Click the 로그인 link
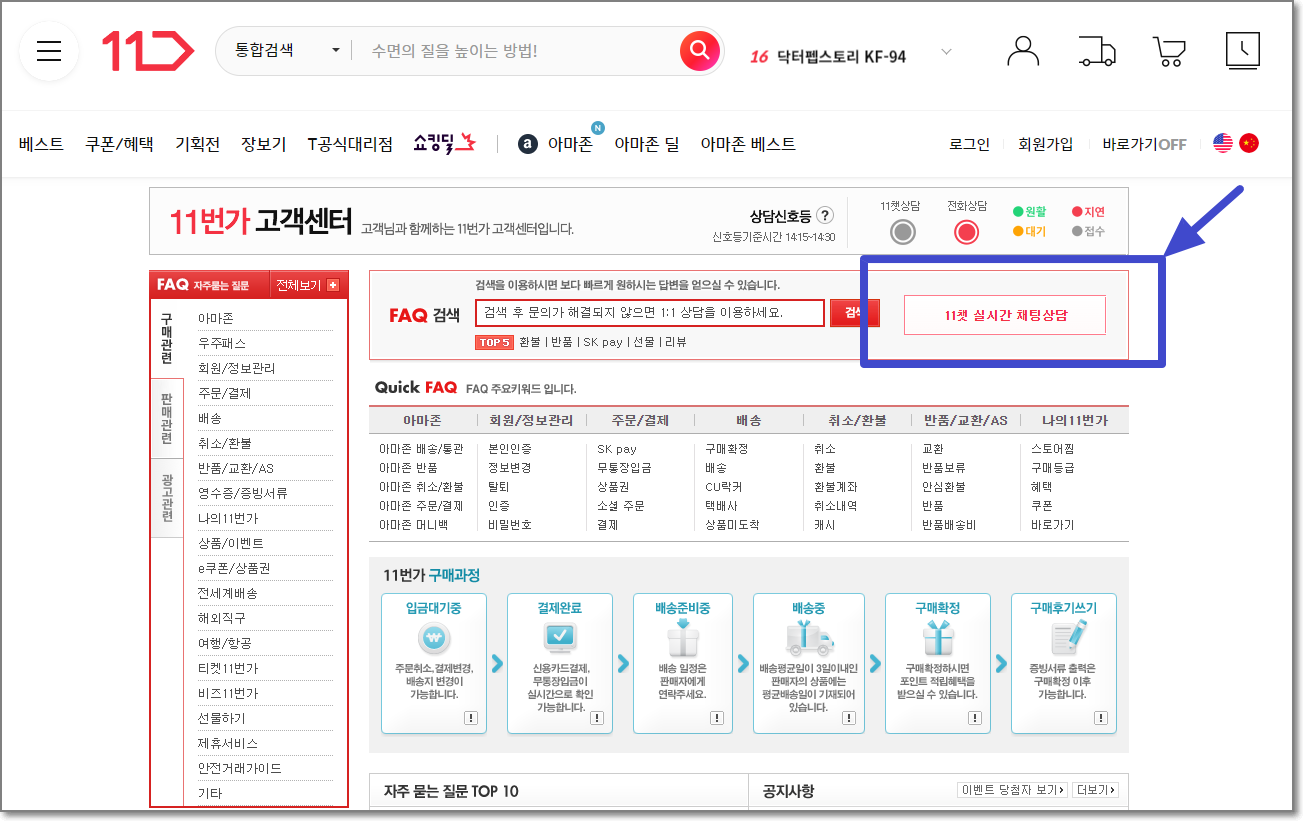1303x821 pixels. [x=969, y=144]
